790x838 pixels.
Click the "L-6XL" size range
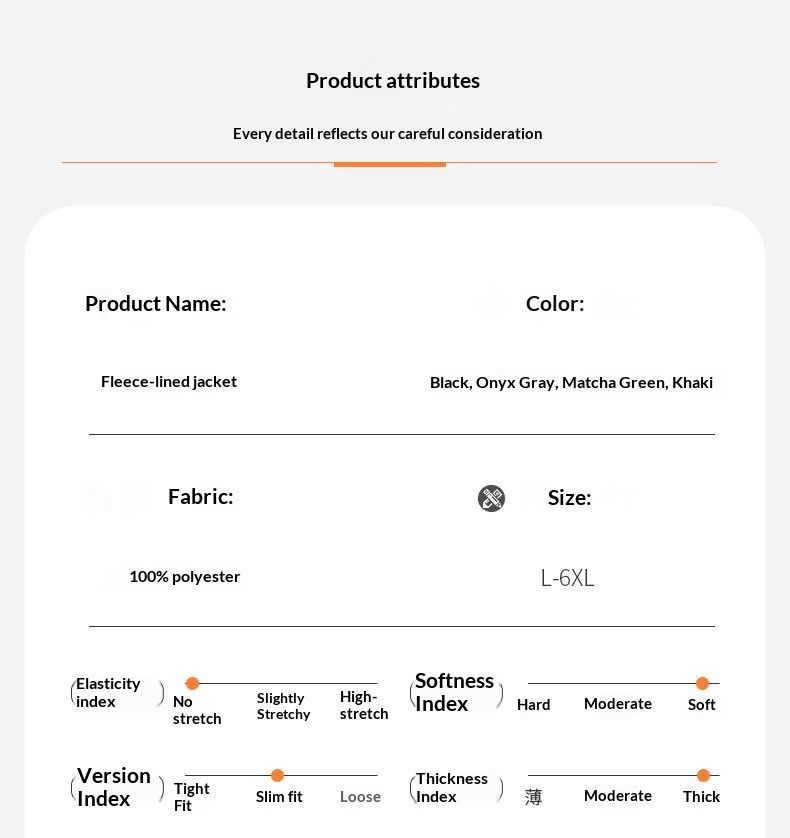point(567,578)
